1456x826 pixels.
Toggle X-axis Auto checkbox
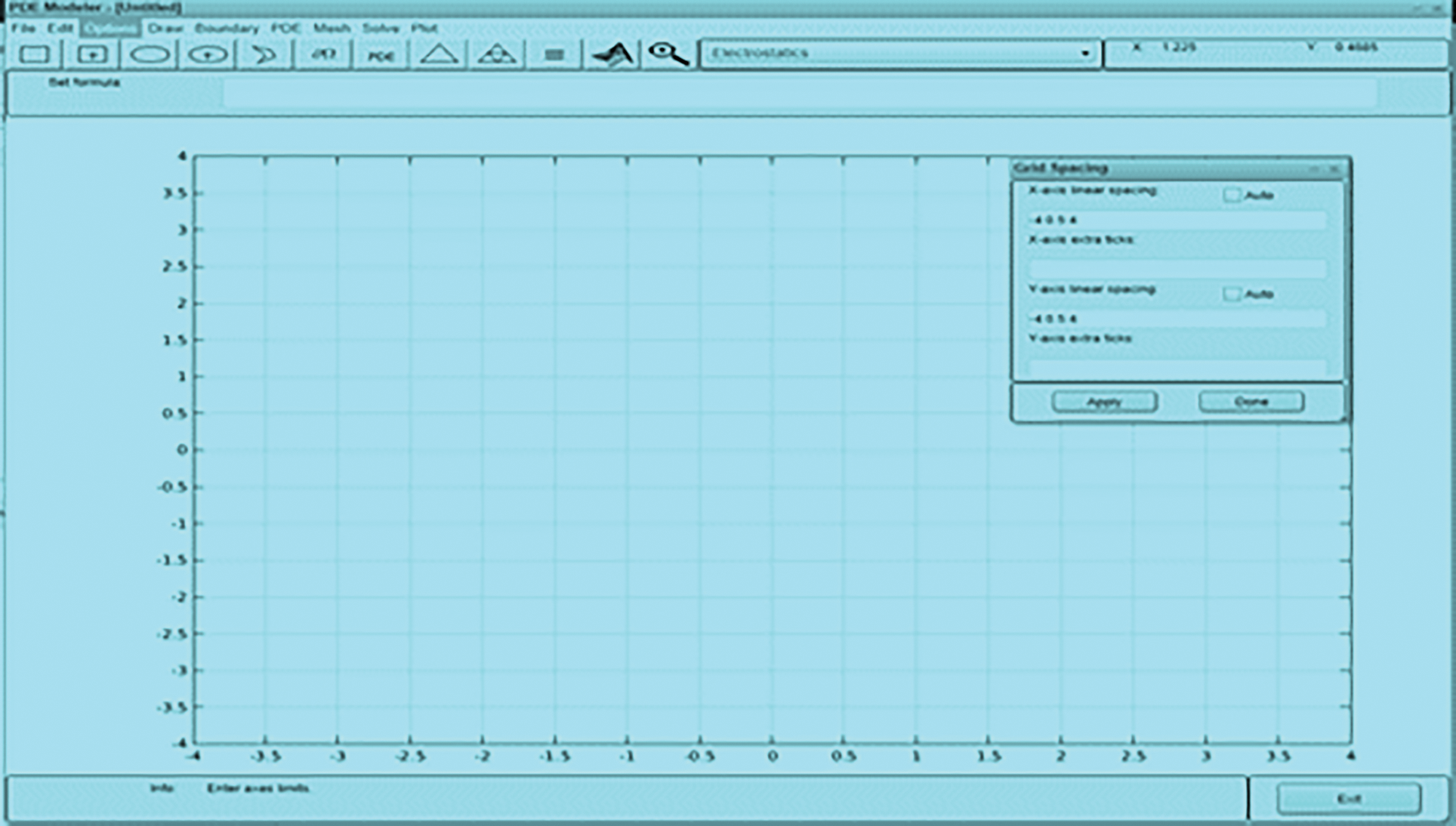tap(1232, 195)
